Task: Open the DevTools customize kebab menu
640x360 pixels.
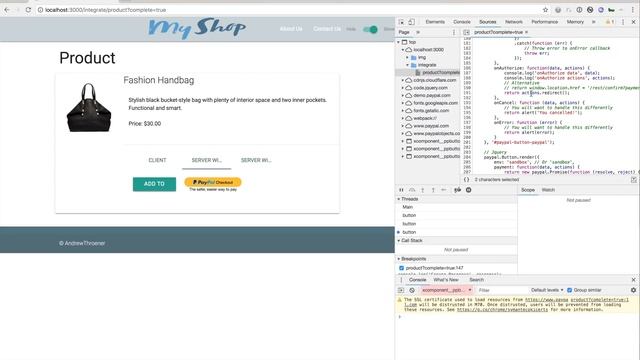Action: click(623, 22)
